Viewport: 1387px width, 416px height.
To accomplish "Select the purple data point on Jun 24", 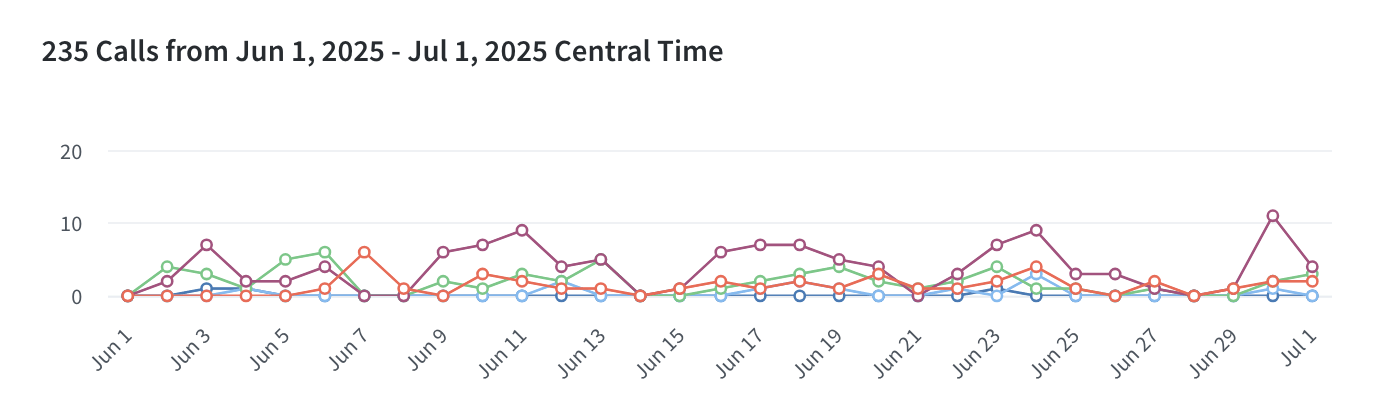I will pyautogui.click(x=1036, y=230).
